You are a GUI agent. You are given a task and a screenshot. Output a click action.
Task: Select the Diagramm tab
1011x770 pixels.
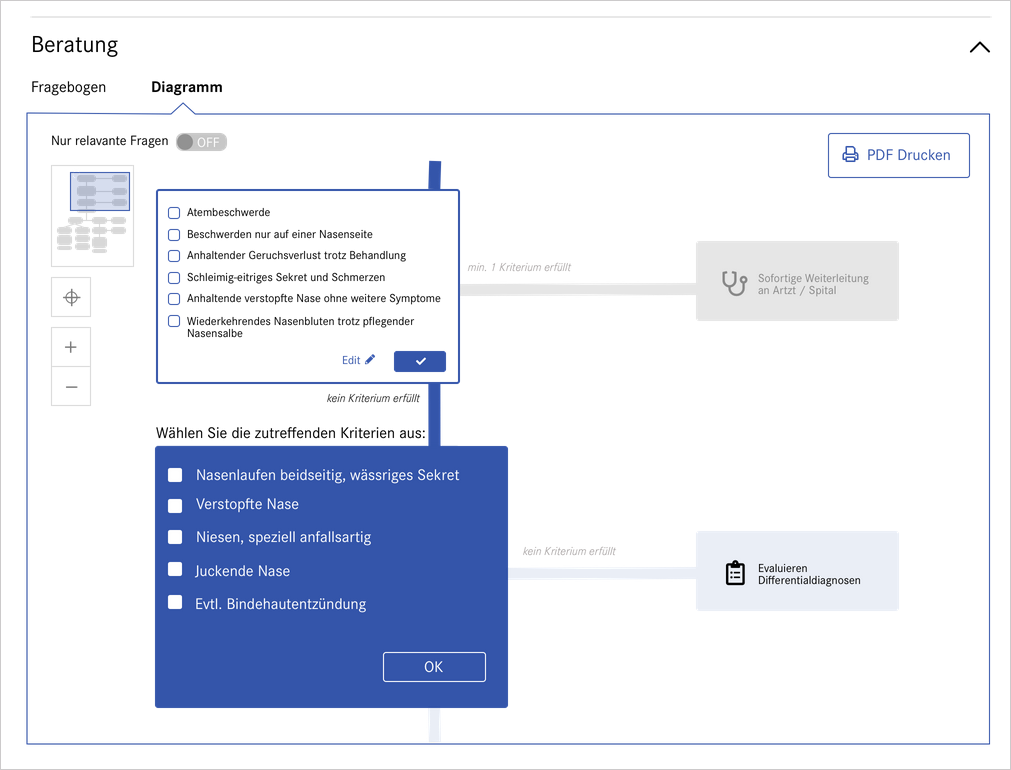tap(187, 87)
